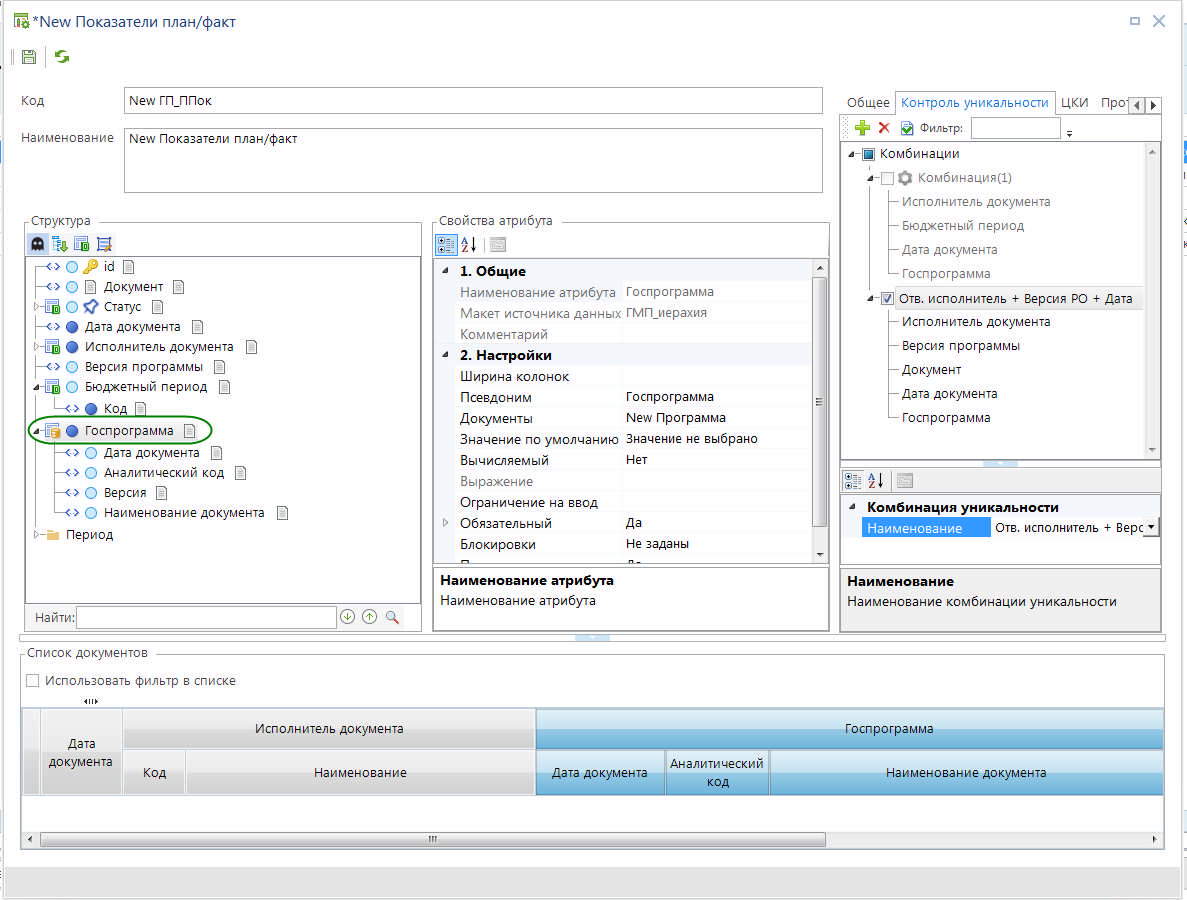This screenshot has width=1187, height=900.
Task: Click the green refresh arrows icon
Action: 62,57
